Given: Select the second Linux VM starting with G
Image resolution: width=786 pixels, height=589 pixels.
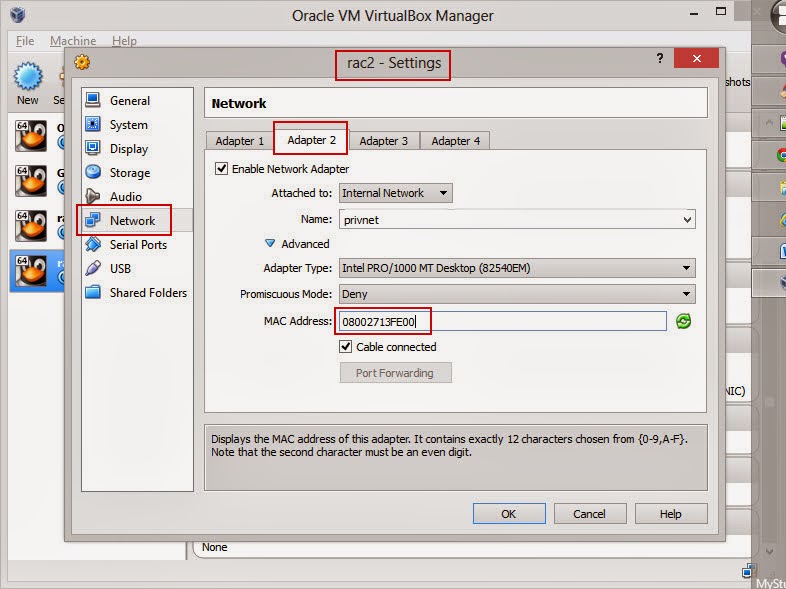Looking at the screenshot, I should (31, 180).
